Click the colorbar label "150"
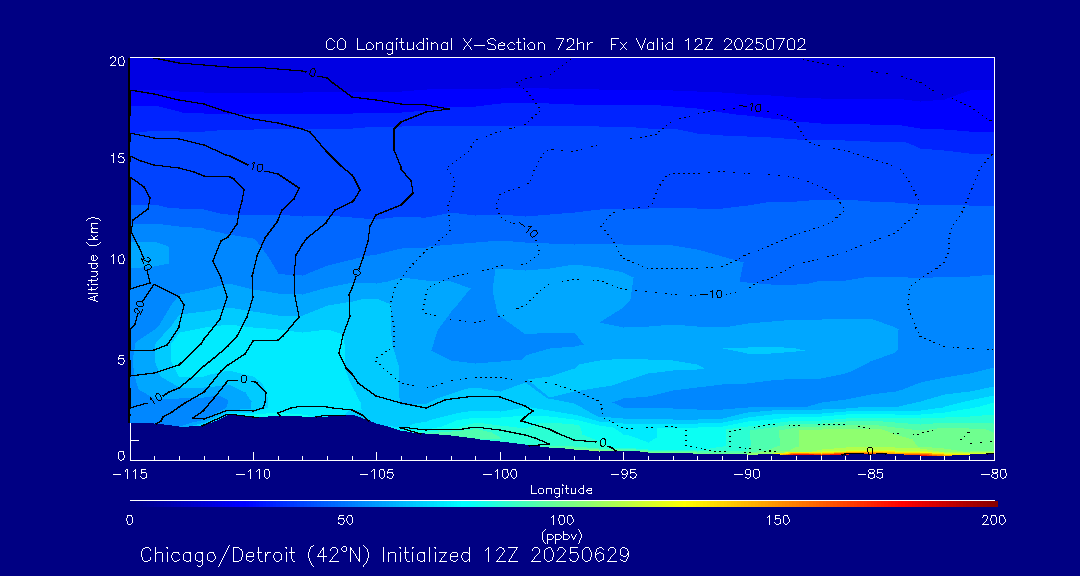Viewport: 1080px width, 576px height. point(778,521)
